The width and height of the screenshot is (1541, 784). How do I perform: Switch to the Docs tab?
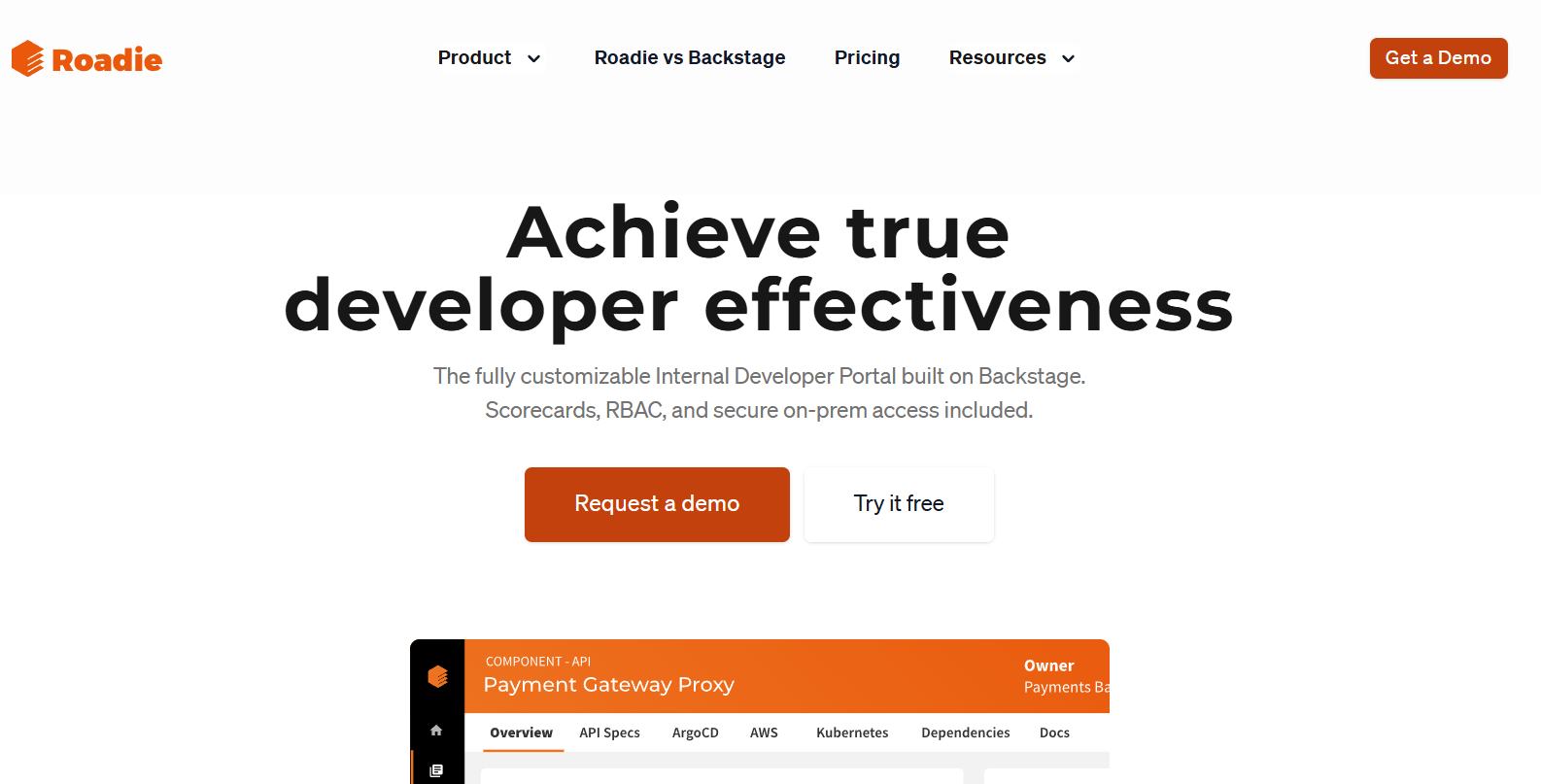pos(1054,733)
